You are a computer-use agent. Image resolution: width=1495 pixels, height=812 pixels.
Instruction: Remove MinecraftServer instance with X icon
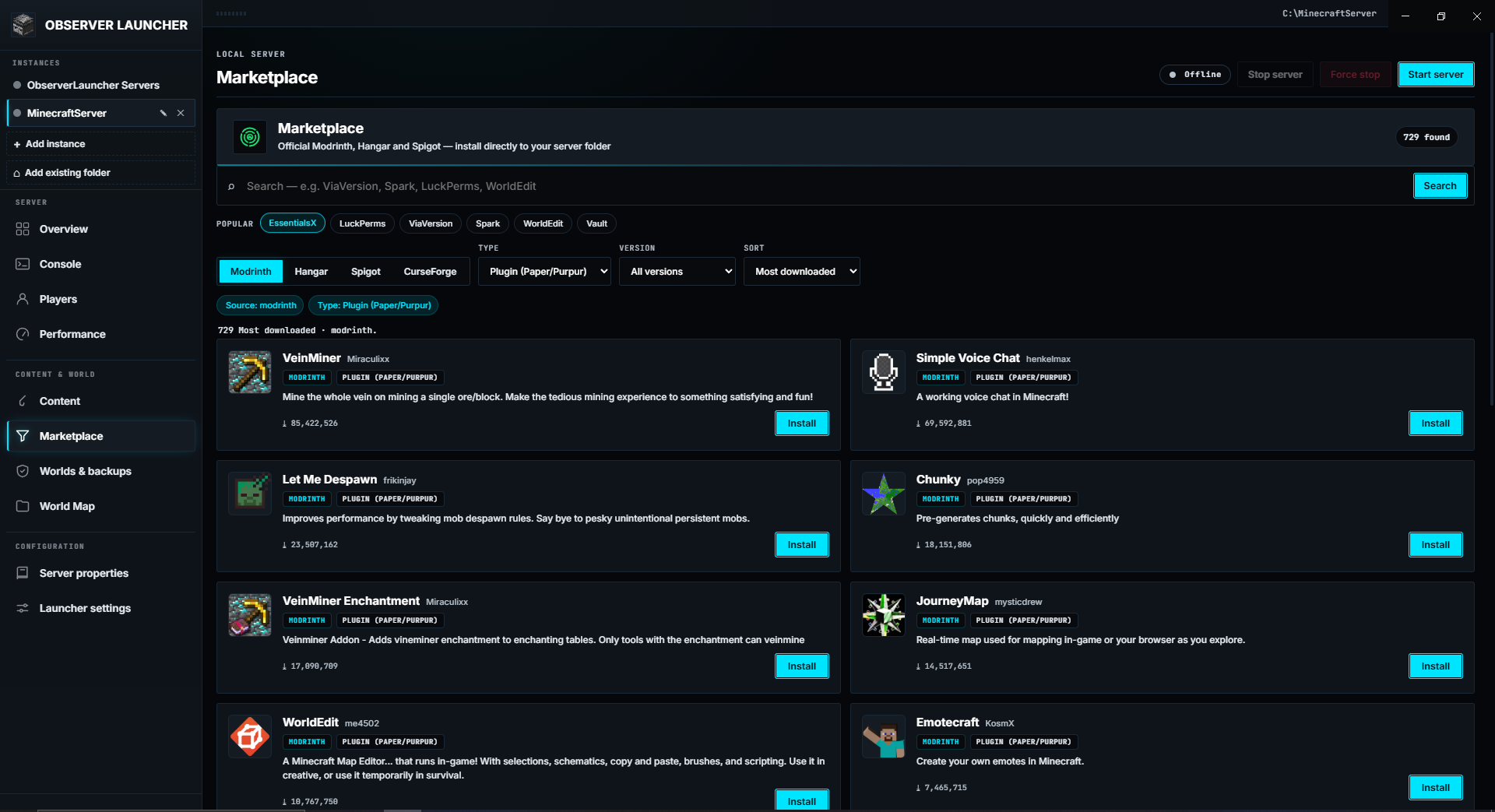coord(181,113)
